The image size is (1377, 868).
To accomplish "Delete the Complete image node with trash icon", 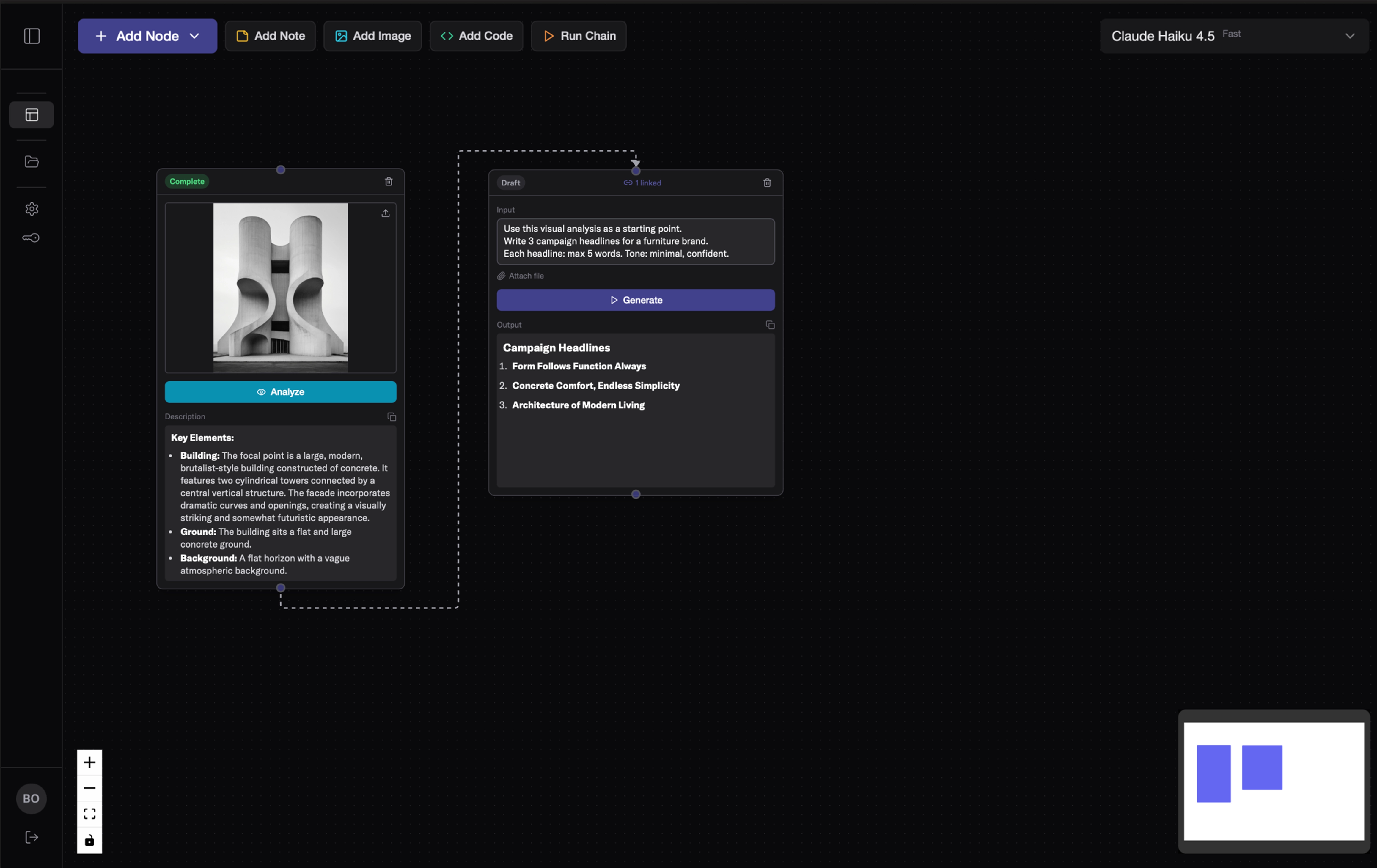I will click(388, 181).
